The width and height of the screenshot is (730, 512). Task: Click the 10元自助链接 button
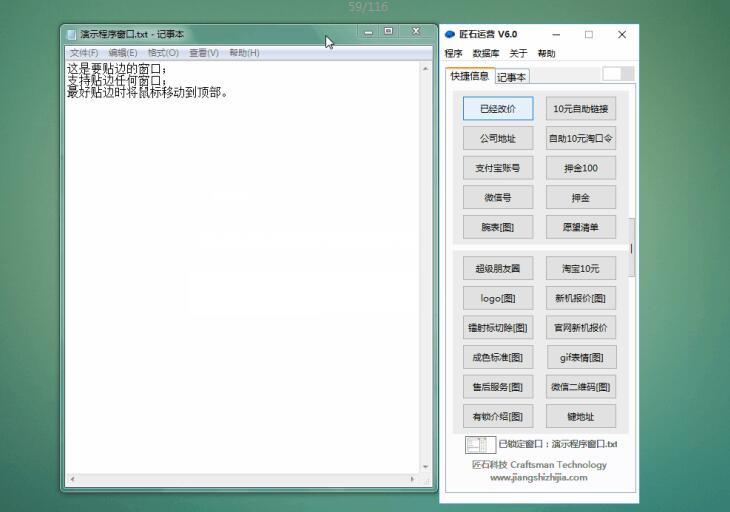[x=581, y=108]
